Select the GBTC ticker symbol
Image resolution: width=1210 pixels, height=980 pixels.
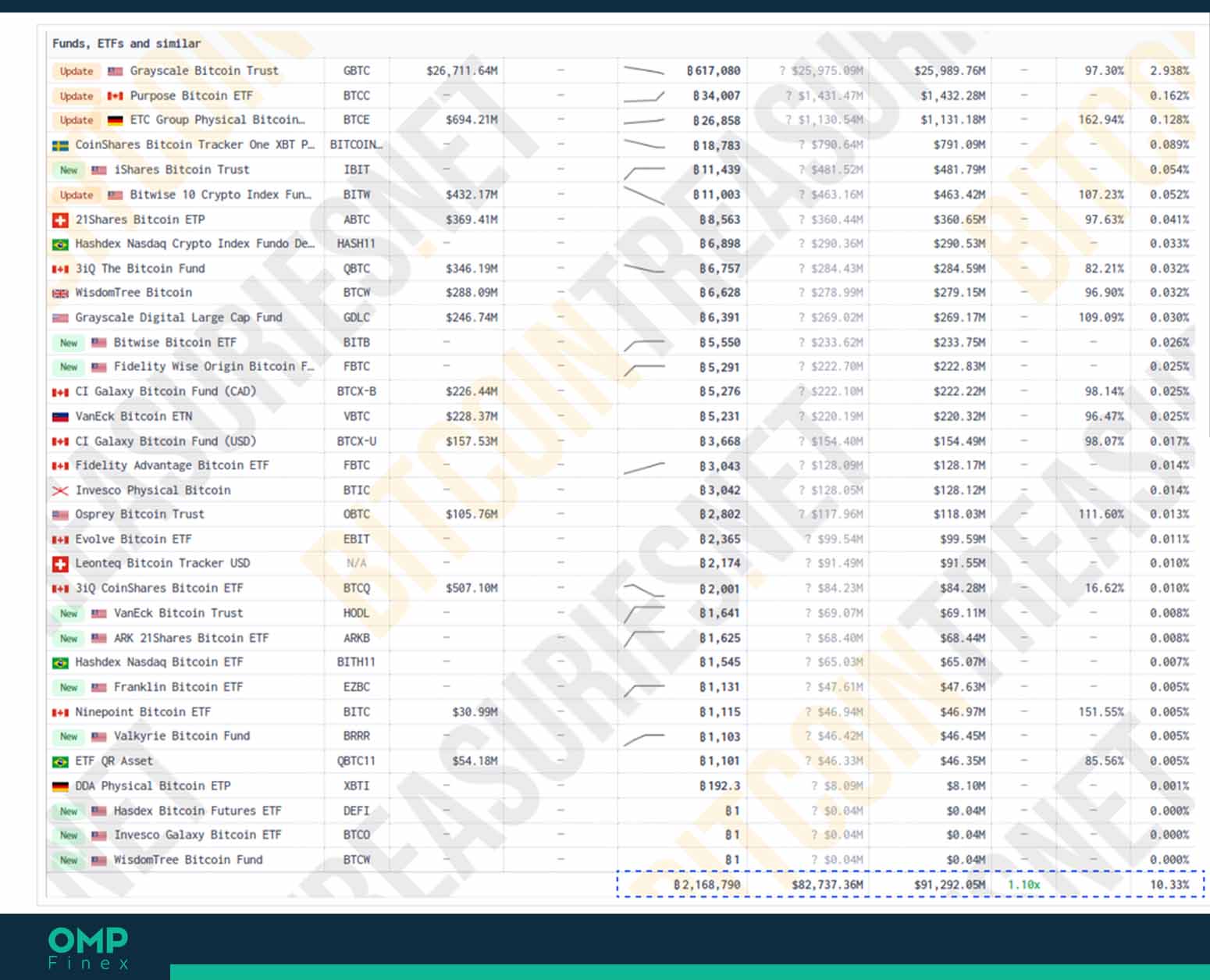tap(357, 71)
